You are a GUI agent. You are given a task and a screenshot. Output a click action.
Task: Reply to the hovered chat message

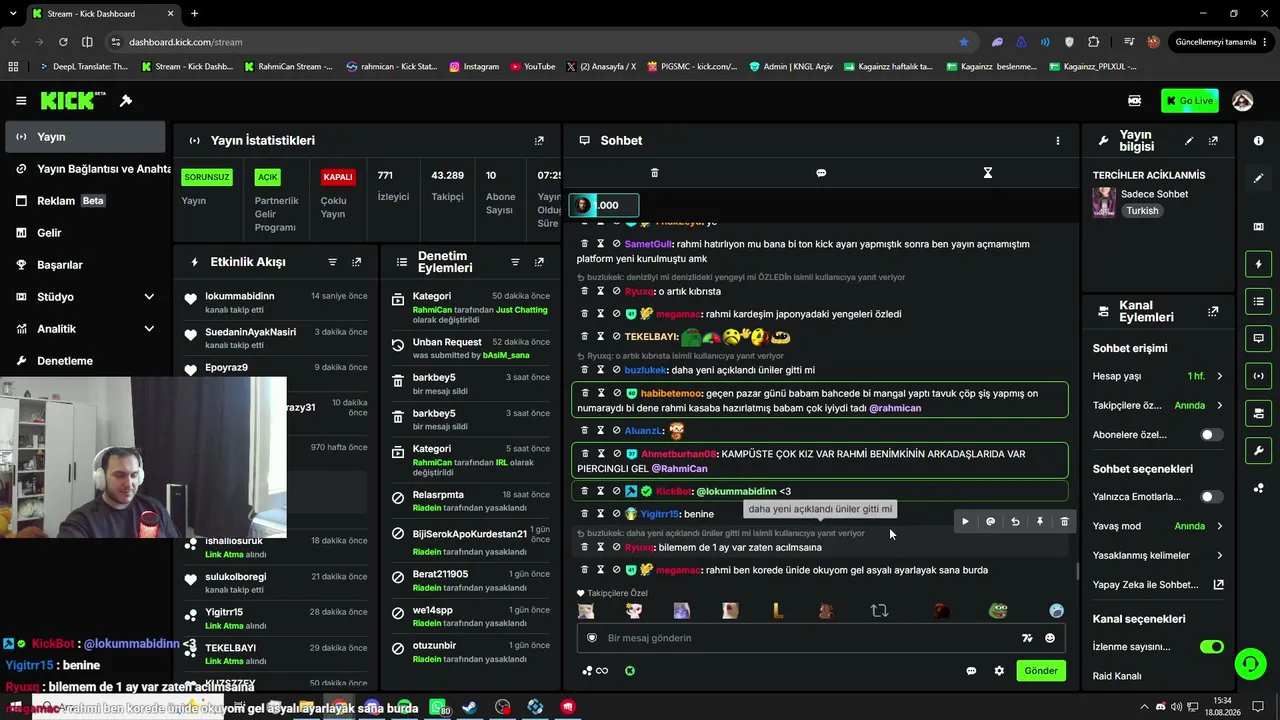[1015, 521]
